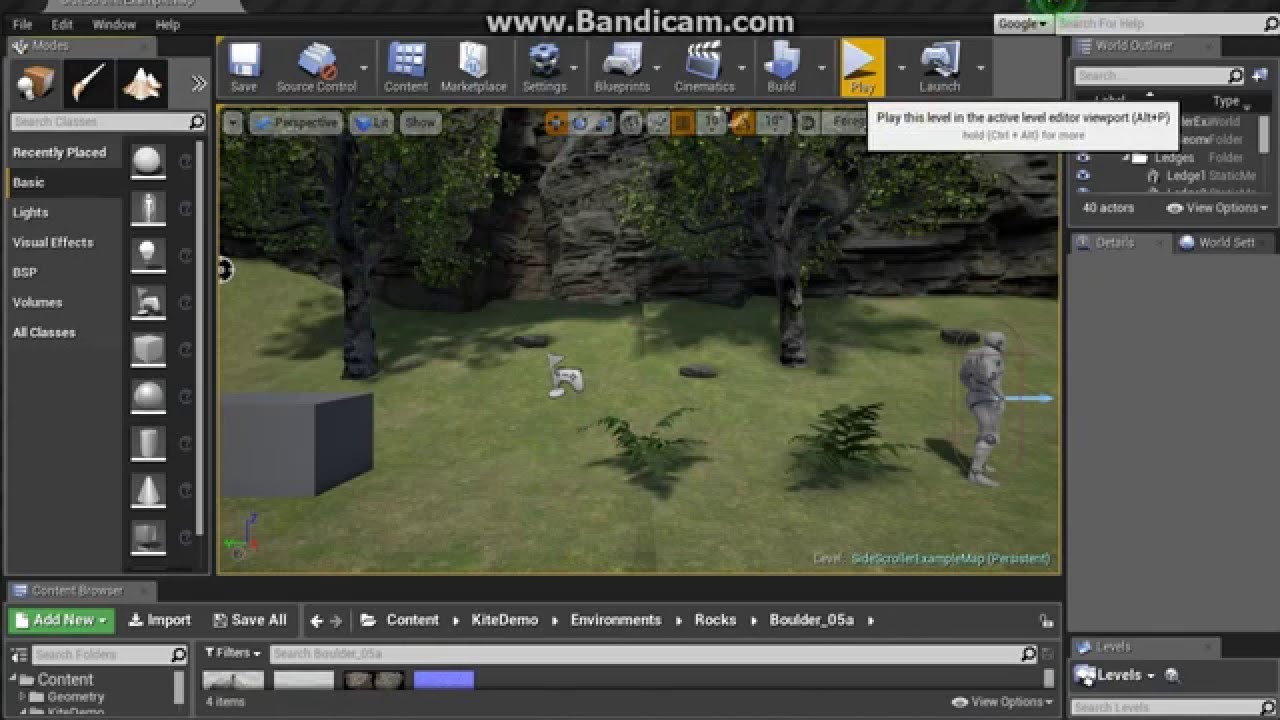The height and width of the screenshot is (720, 1280).
Task: Open the Show viewport menu
Action: [x=420, y=123]
